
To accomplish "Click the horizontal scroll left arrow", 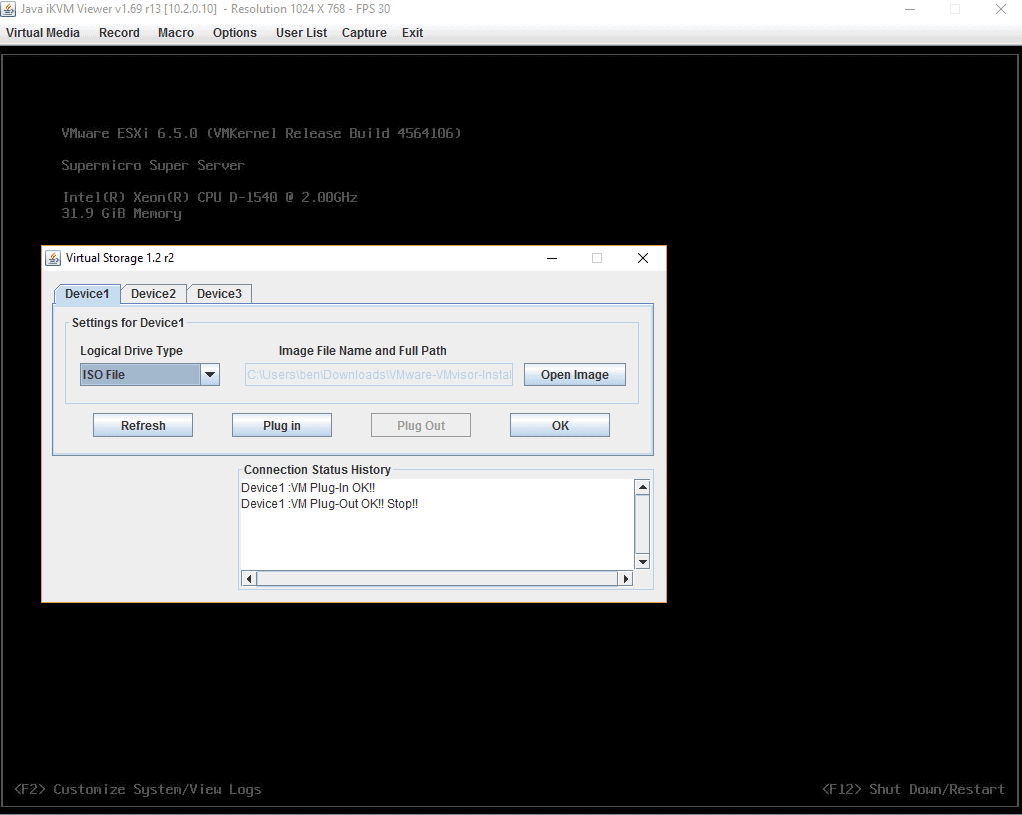I will 249,578.
